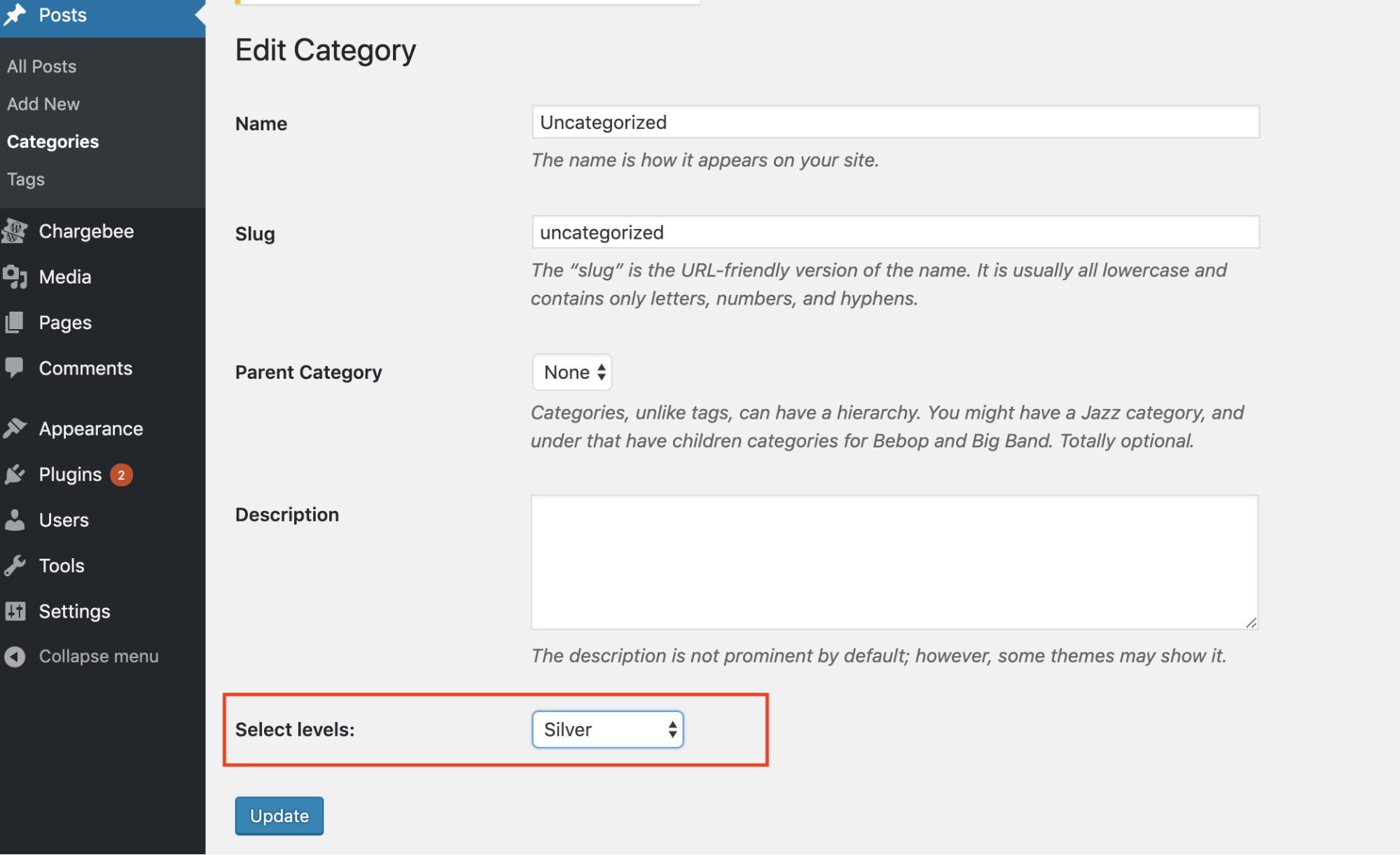Click the Chargebee sidebar icon

coord(15,231)
